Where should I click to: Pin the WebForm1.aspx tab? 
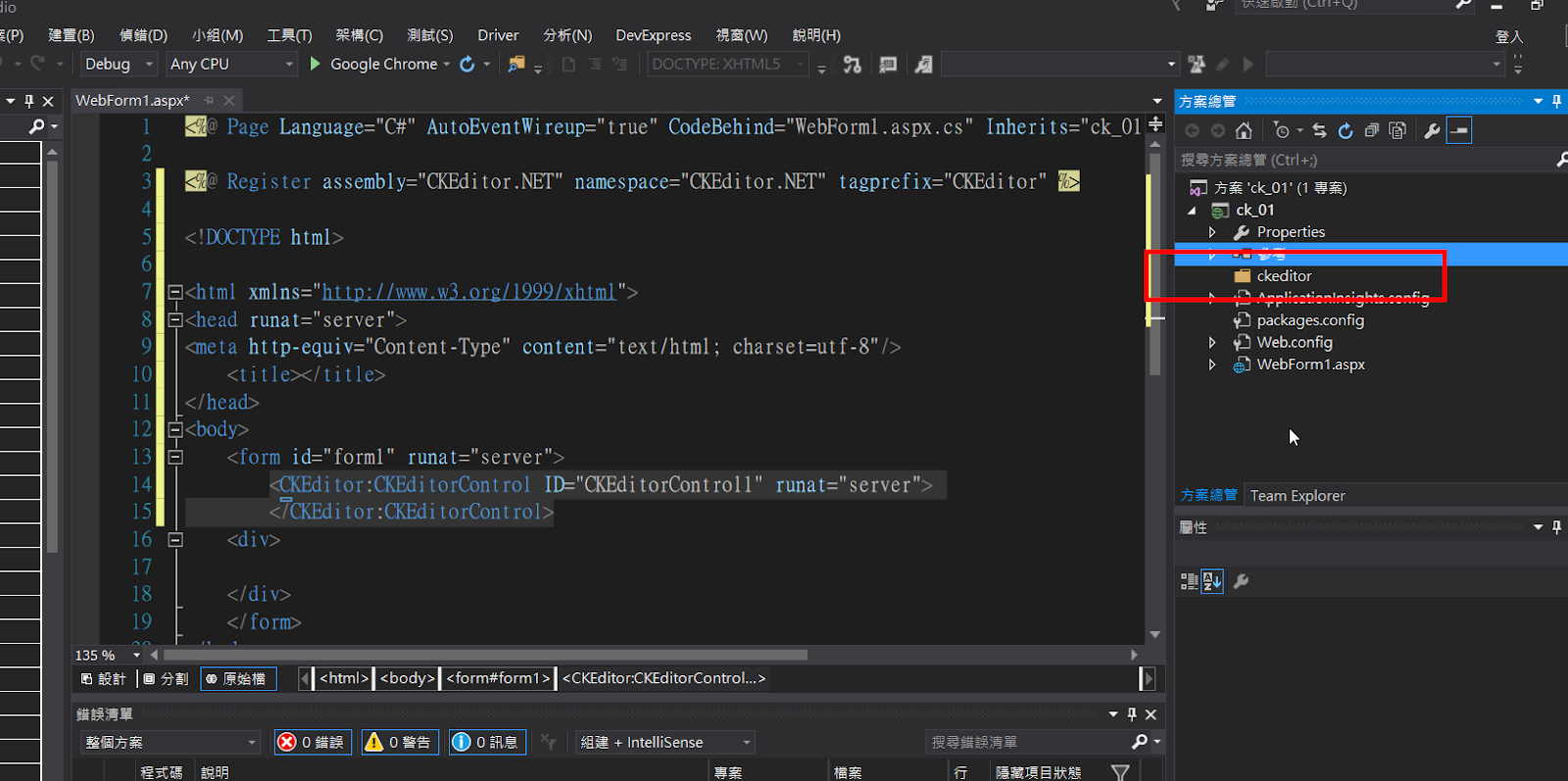[209, 100]
